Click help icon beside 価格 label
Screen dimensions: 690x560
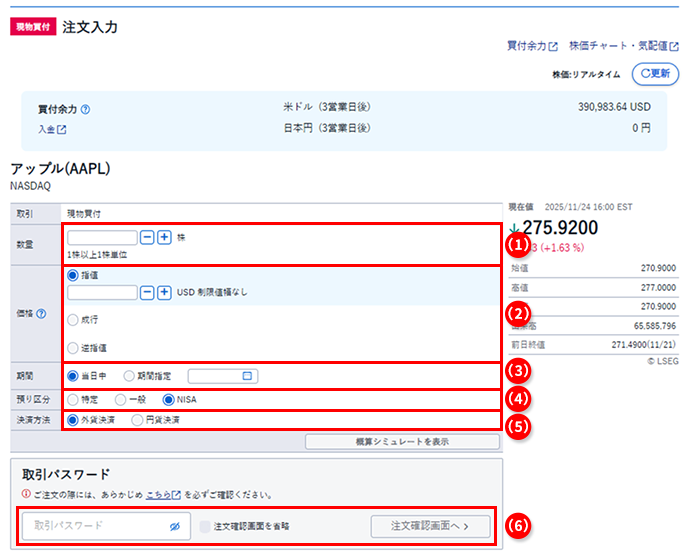tap(42, 313)
